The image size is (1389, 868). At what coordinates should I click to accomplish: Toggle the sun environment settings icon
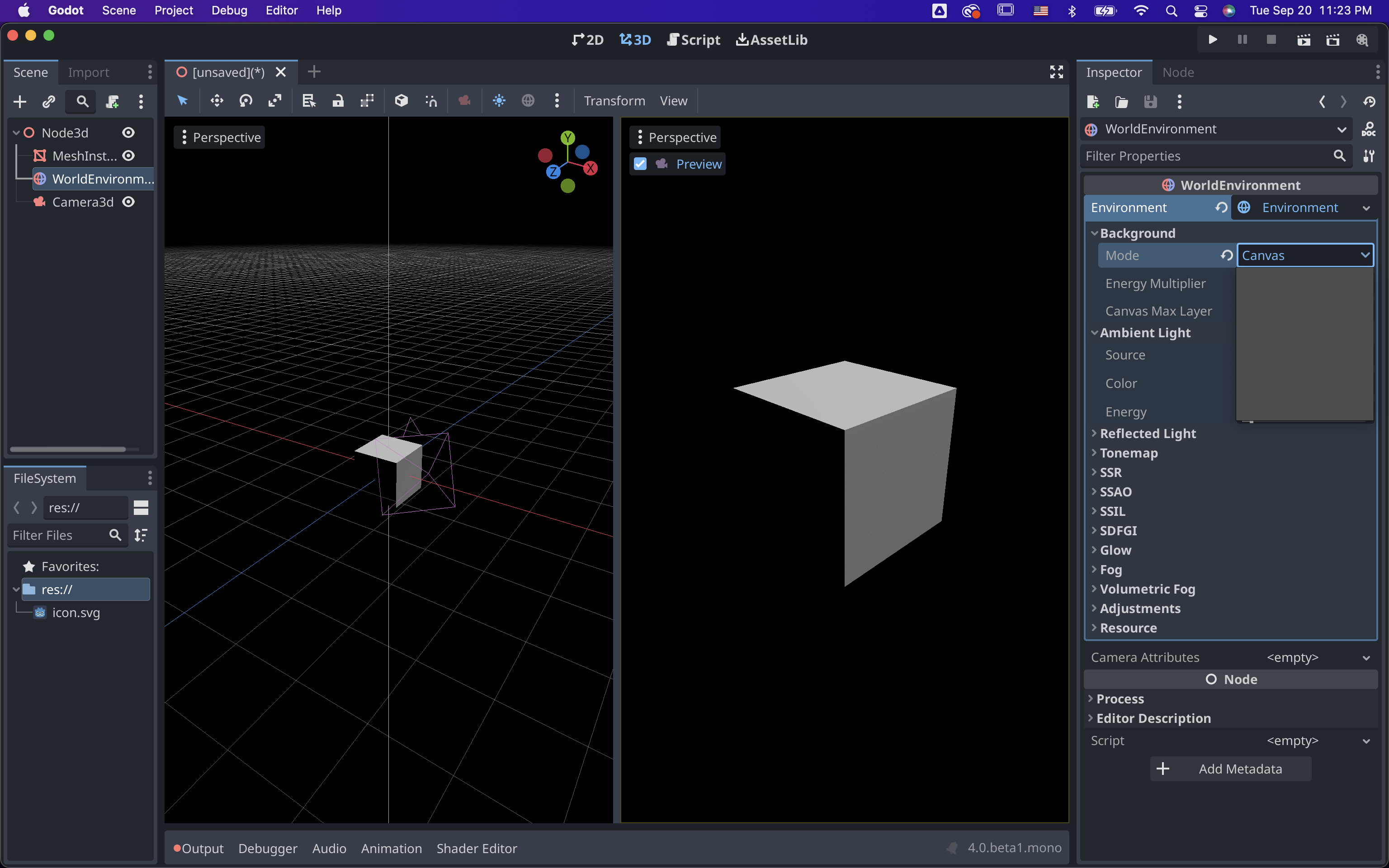[499, 100]
